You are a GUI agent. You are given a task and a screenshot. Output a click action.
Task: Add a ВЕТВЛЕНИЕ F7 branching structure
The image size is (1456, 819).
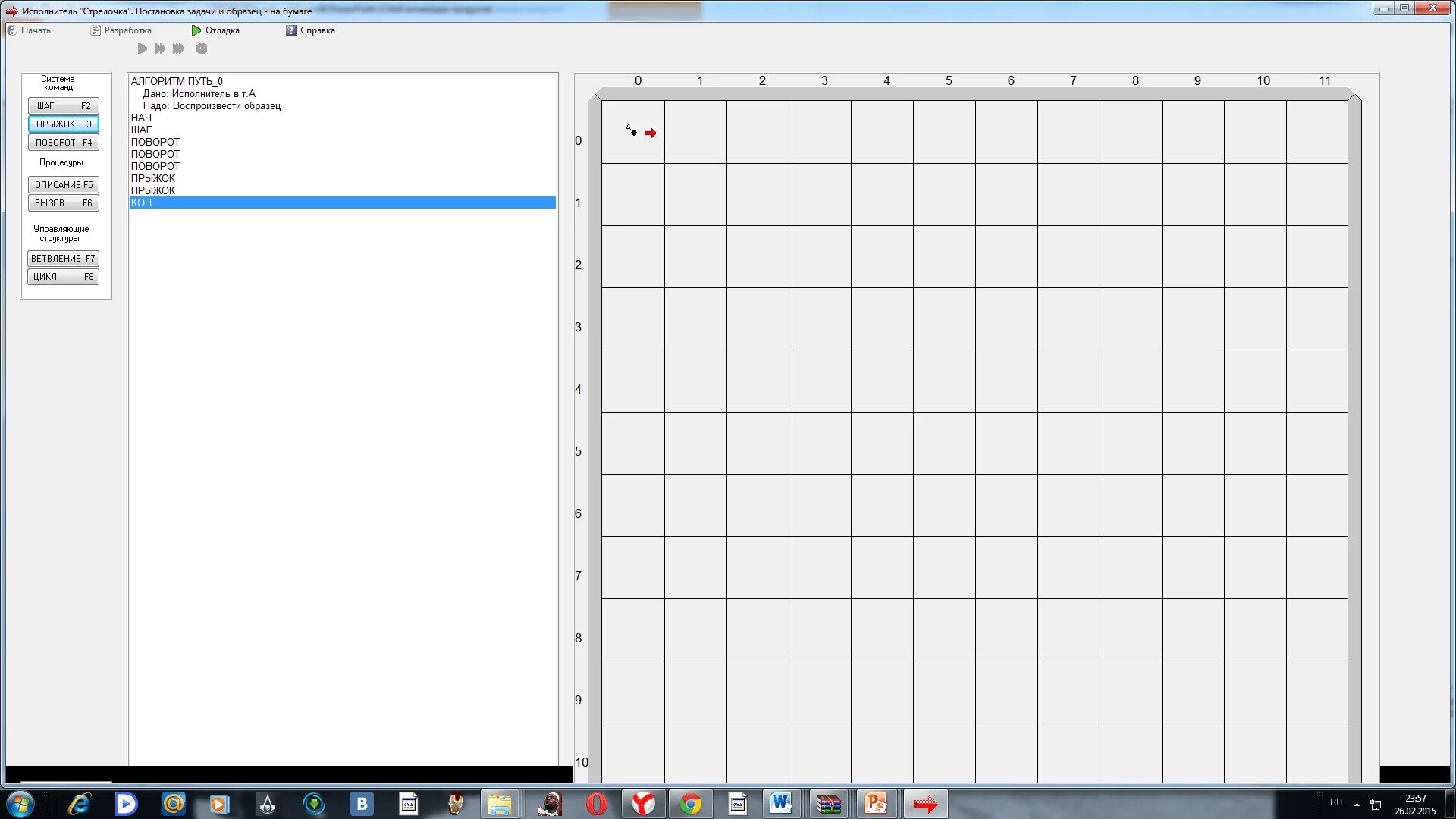click(64, 259)
